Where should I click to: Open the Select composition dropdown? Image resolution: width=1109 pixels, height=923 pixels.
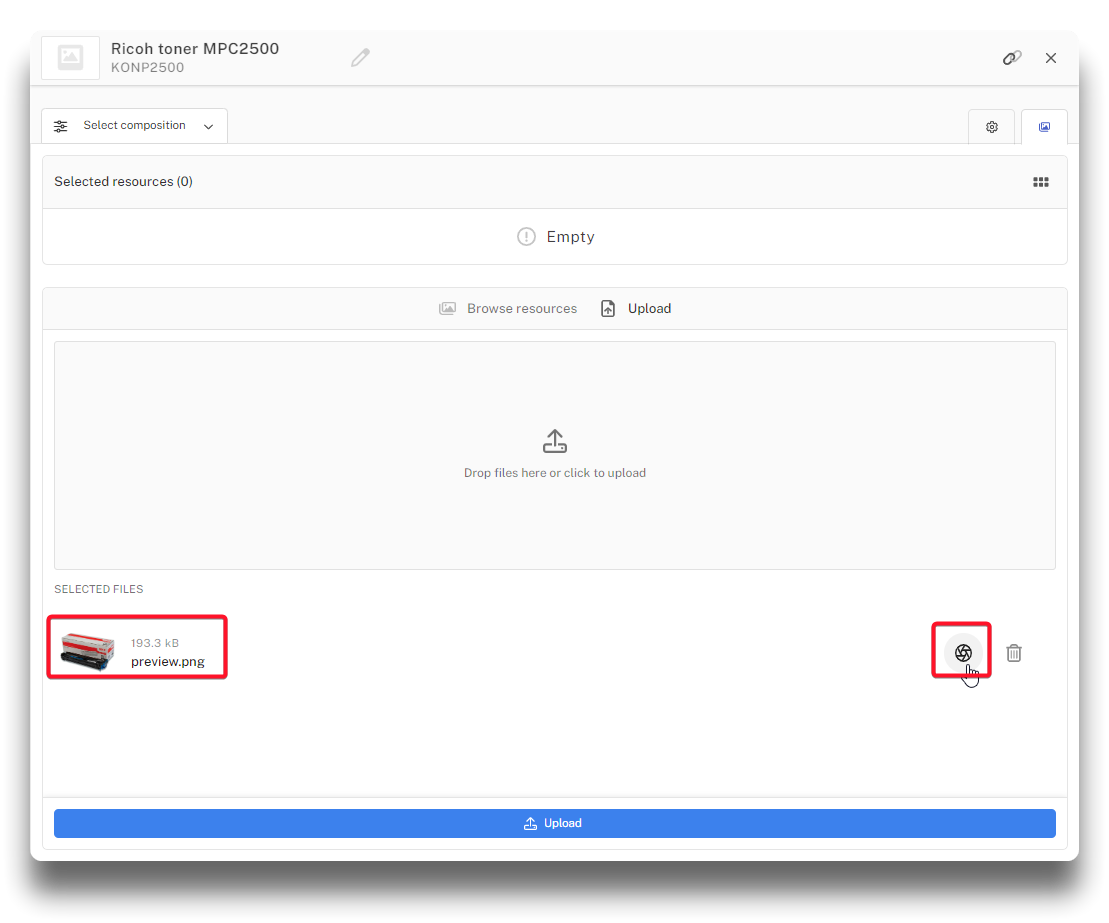(x=134, y=126)
